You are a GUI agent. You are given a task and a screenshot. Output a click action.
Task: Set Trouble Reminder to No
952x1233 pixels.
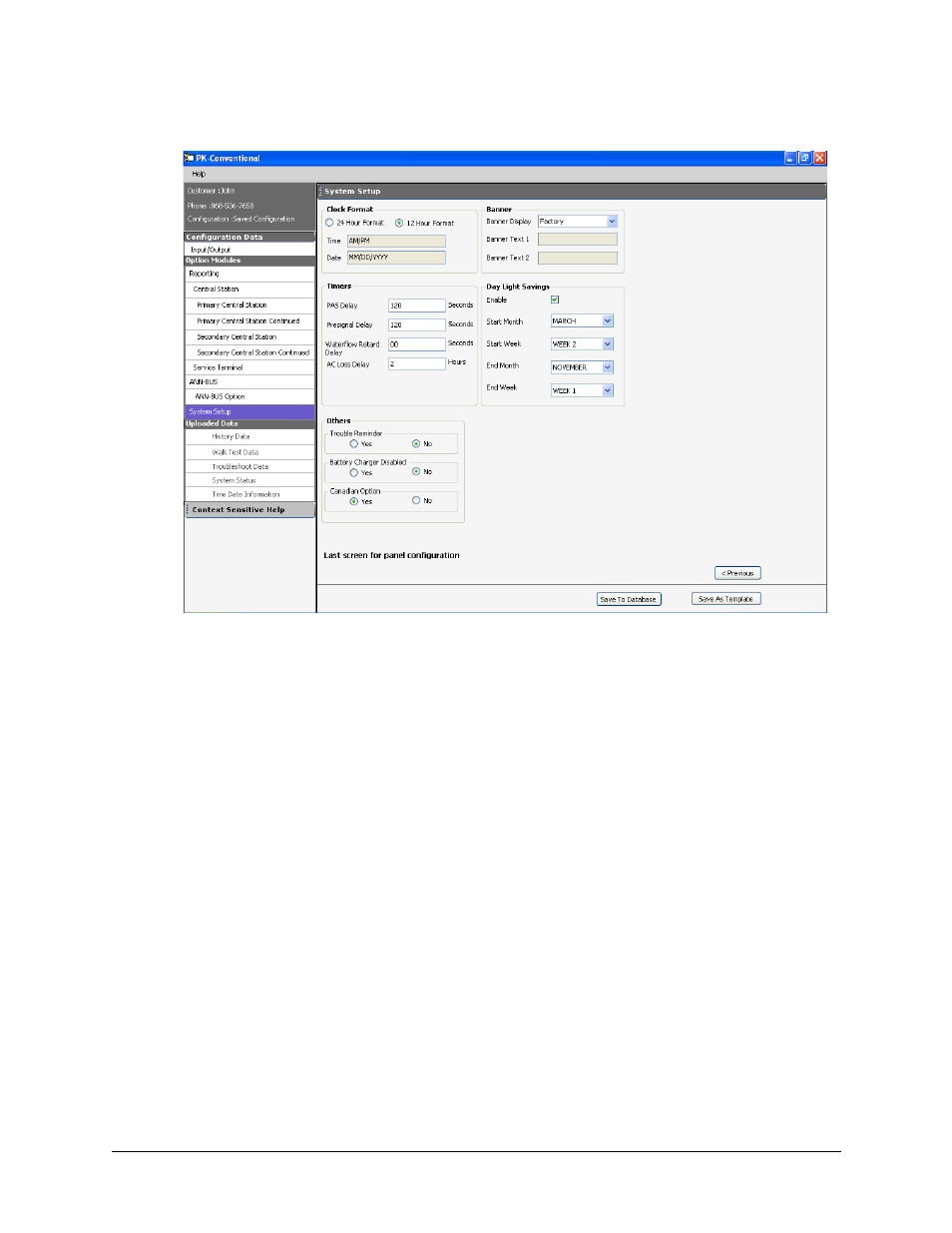coord(416,443)
